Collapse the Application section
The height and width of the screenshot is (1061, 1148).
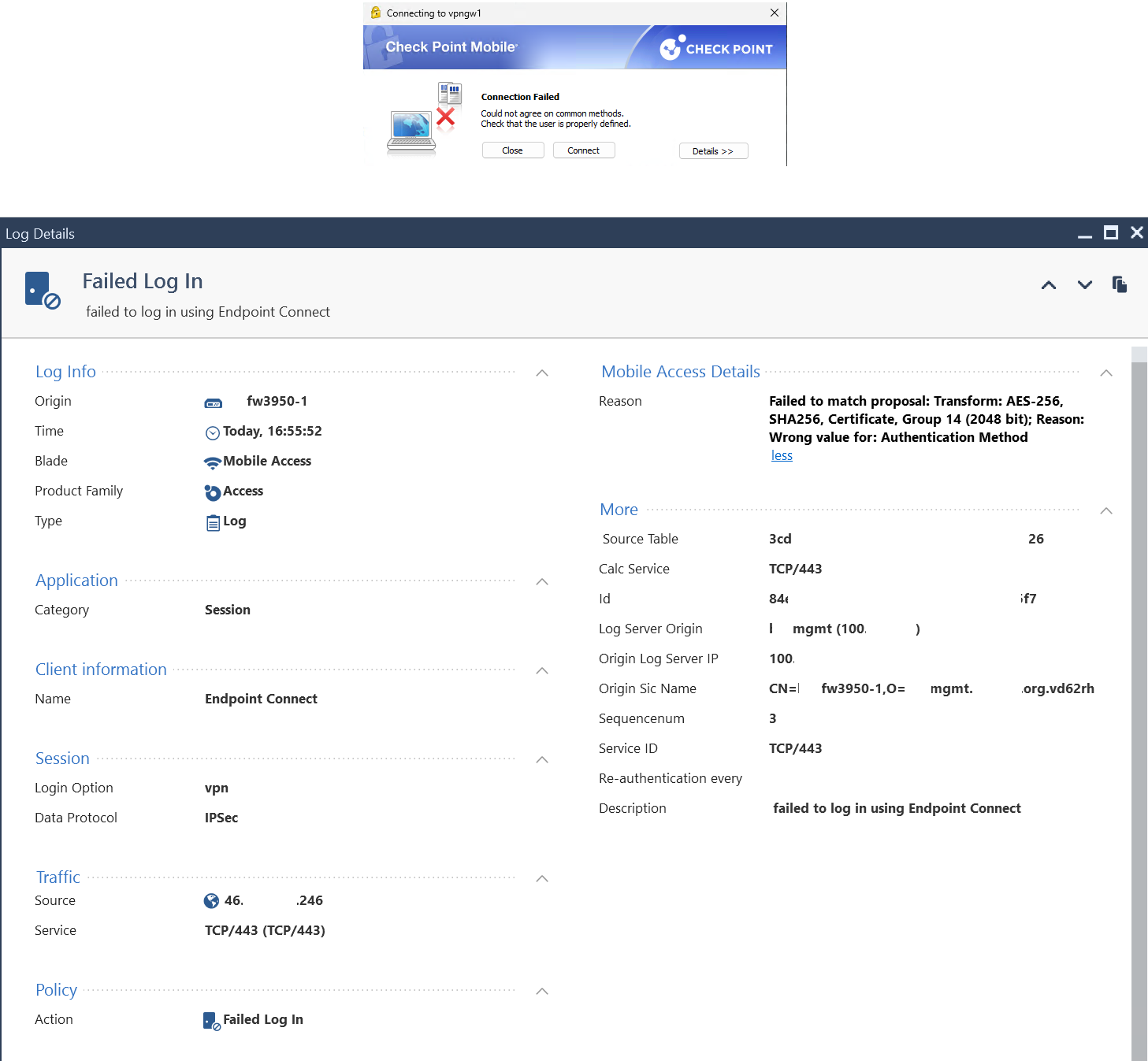[542, 581]
